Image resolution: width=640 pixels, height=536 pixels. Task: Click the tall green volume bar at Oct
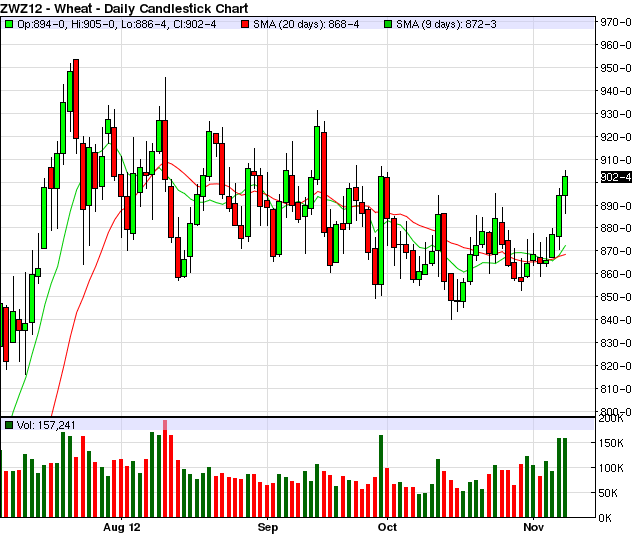pyautogui.click(x=381, y=476)
